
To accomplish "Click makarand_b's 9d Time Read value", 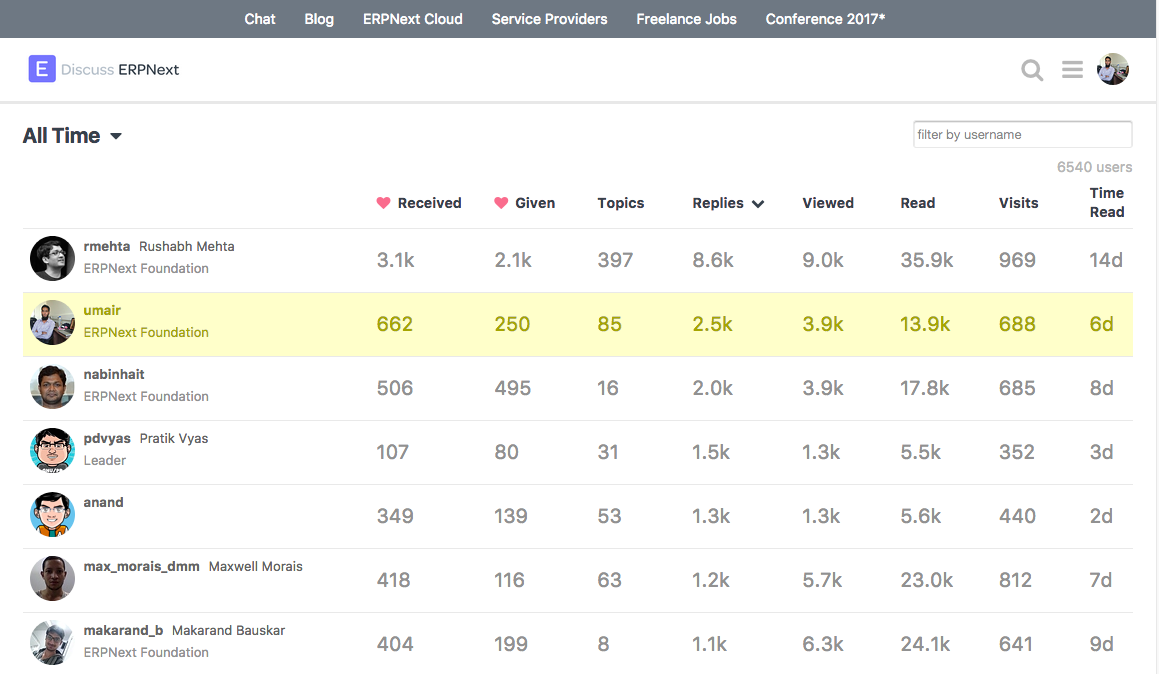I will point(1101,644).
